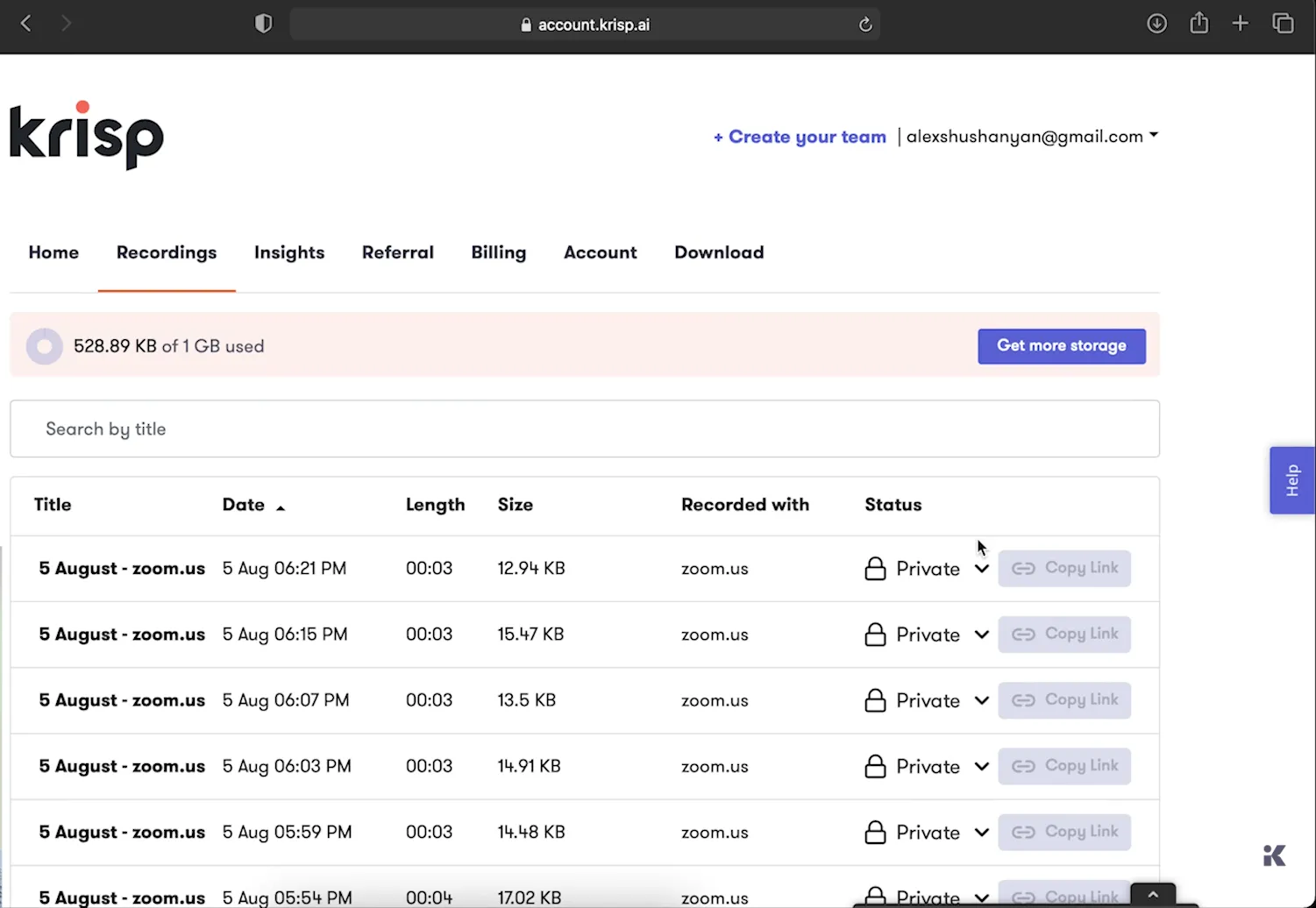Screen dimensions: 1316x908
Task: Open the 5 August - zoom.us recording from 05:59 PM
Action: click(x=122, y=832)
